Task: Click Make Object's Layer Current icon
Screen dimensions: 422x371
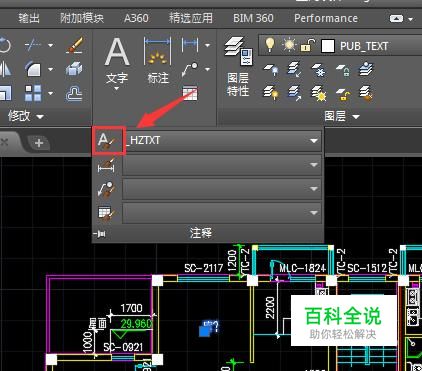Action: coord(366,69)
